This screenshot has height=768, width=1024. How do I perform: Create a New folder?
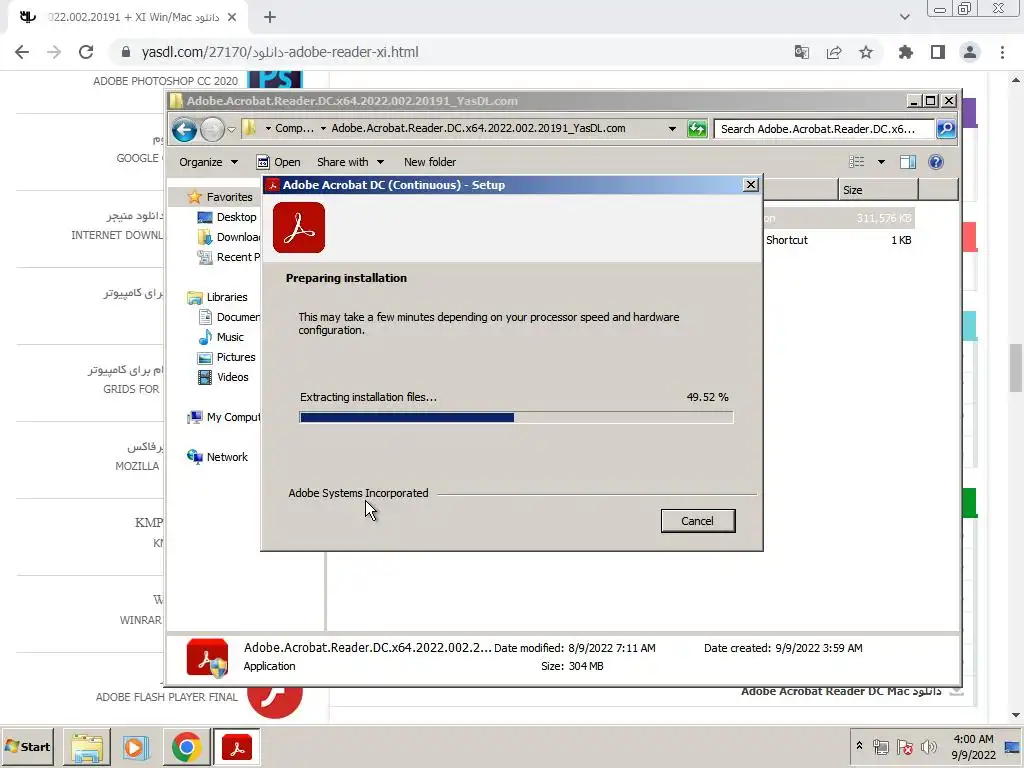[x=430, y=162]
